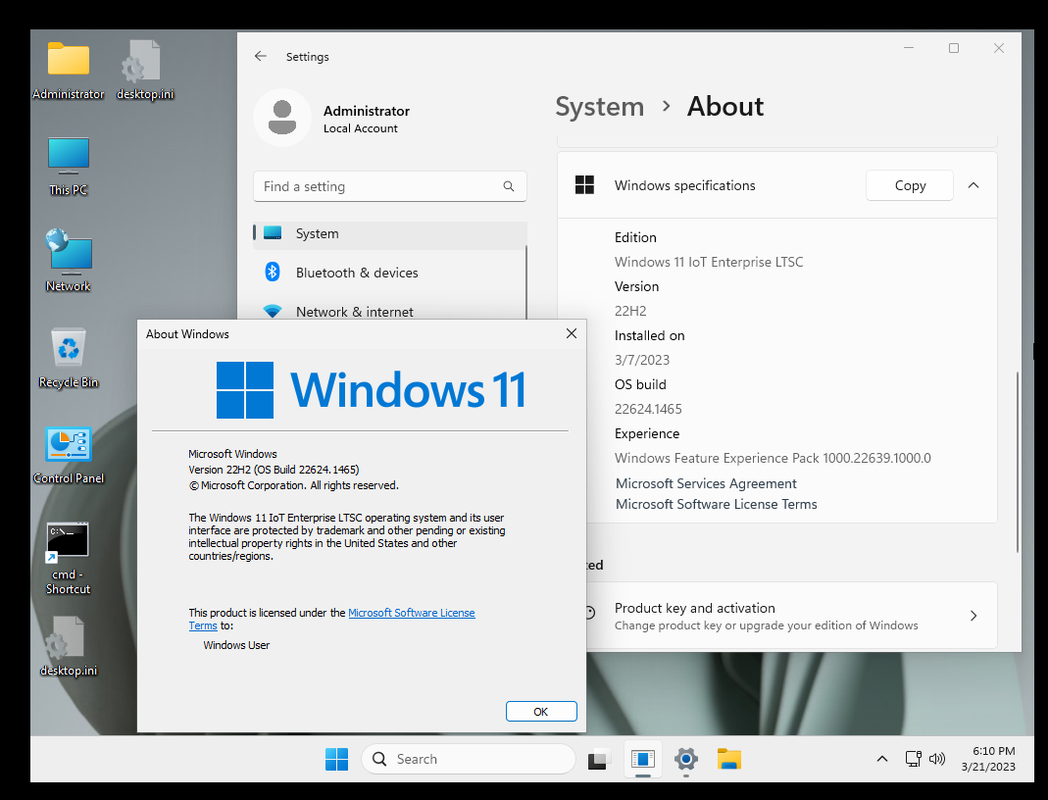Click Version 22H2 (OS Build 22624.1465) line

273,469
